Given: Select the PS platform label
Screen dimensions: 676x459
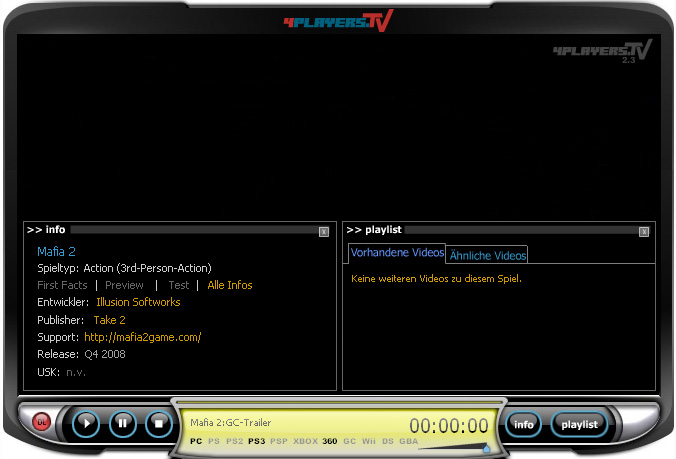Looking at the screenshot, I should (214, 441).
